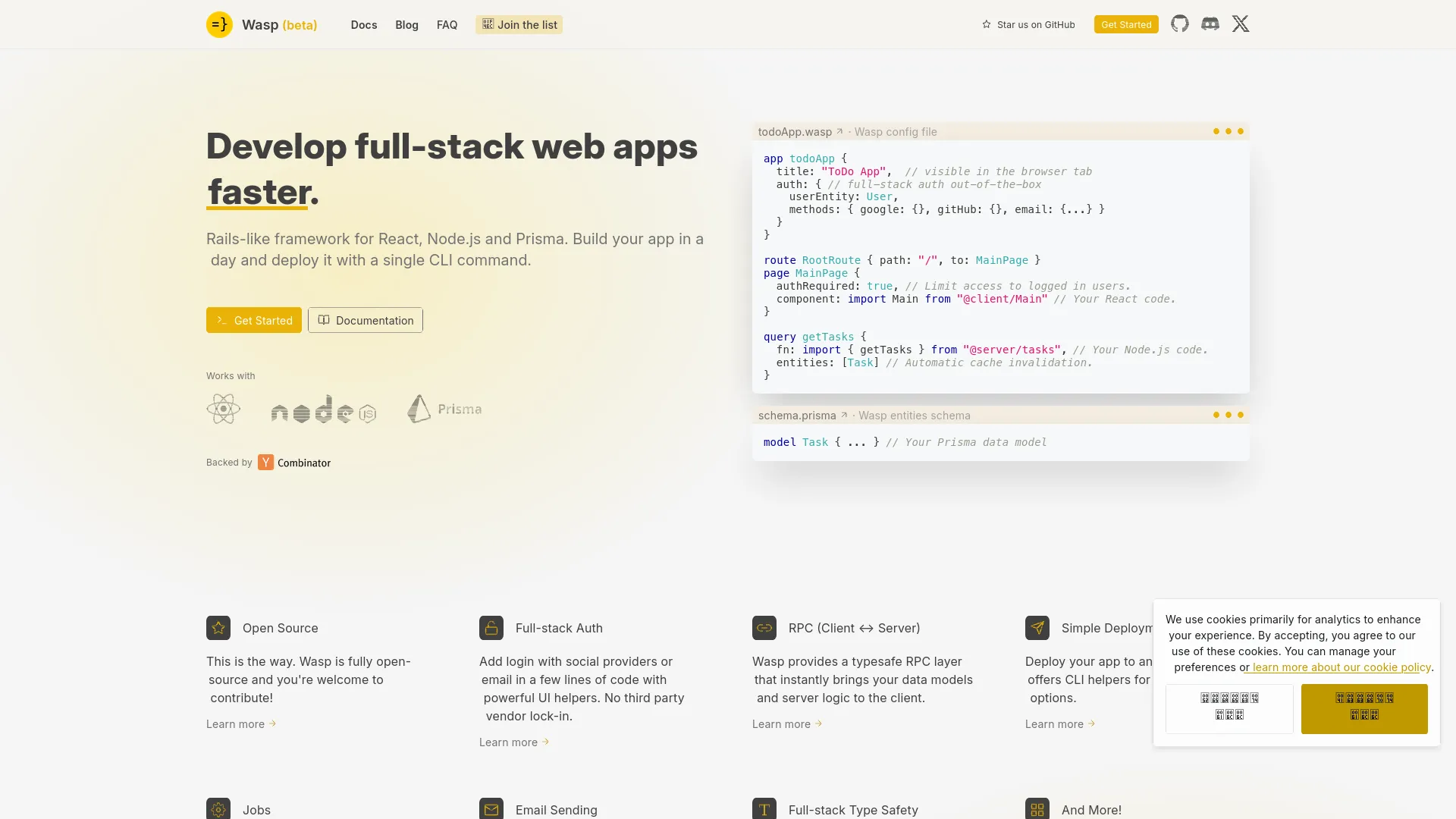Open the X (Twitter) icon in the navbar
Screen dimensions: 1456x819
[1241, 24]
